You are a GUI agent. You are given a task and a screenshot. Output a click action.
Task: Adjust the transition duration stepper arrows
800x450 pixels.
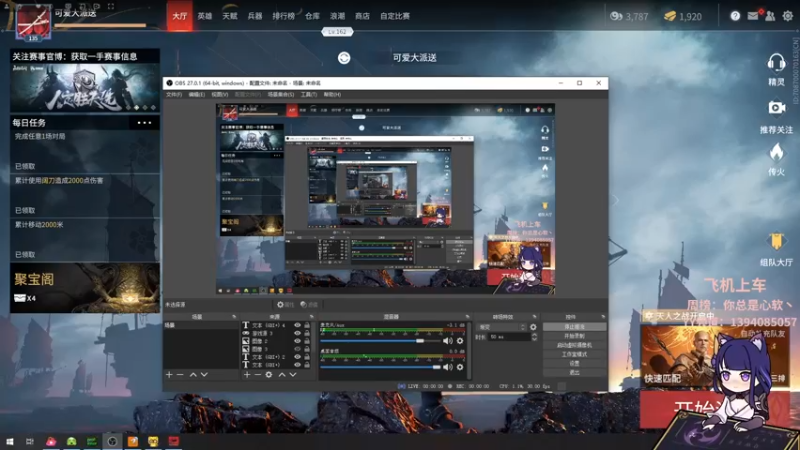(534, 337)
